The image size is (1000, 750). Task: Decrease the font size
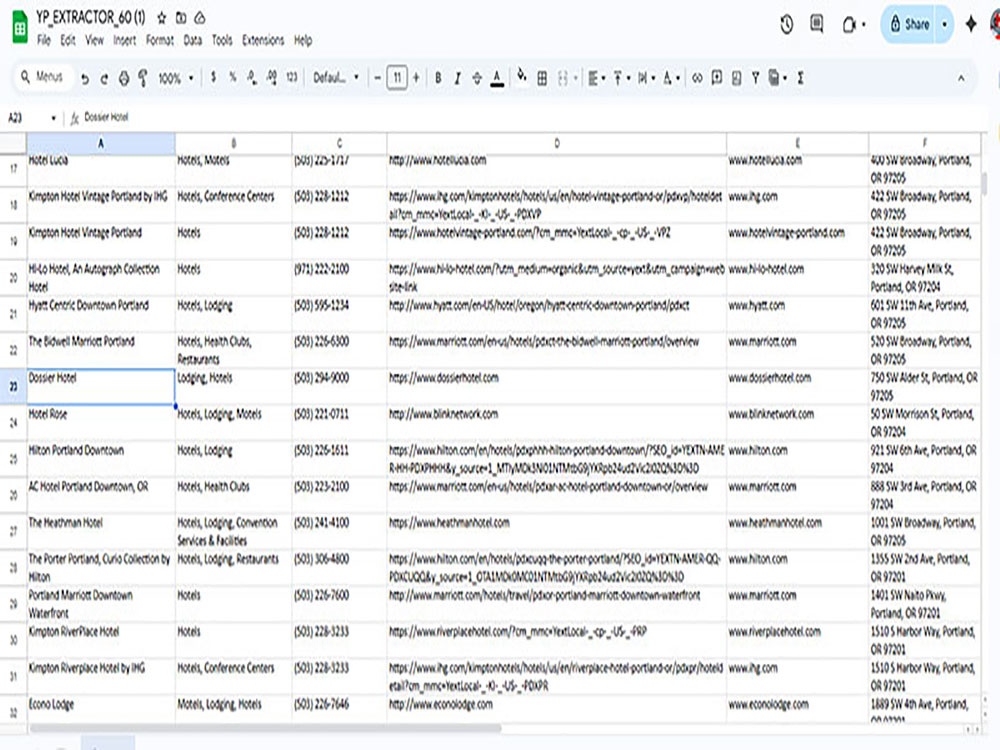coord(378,78)
